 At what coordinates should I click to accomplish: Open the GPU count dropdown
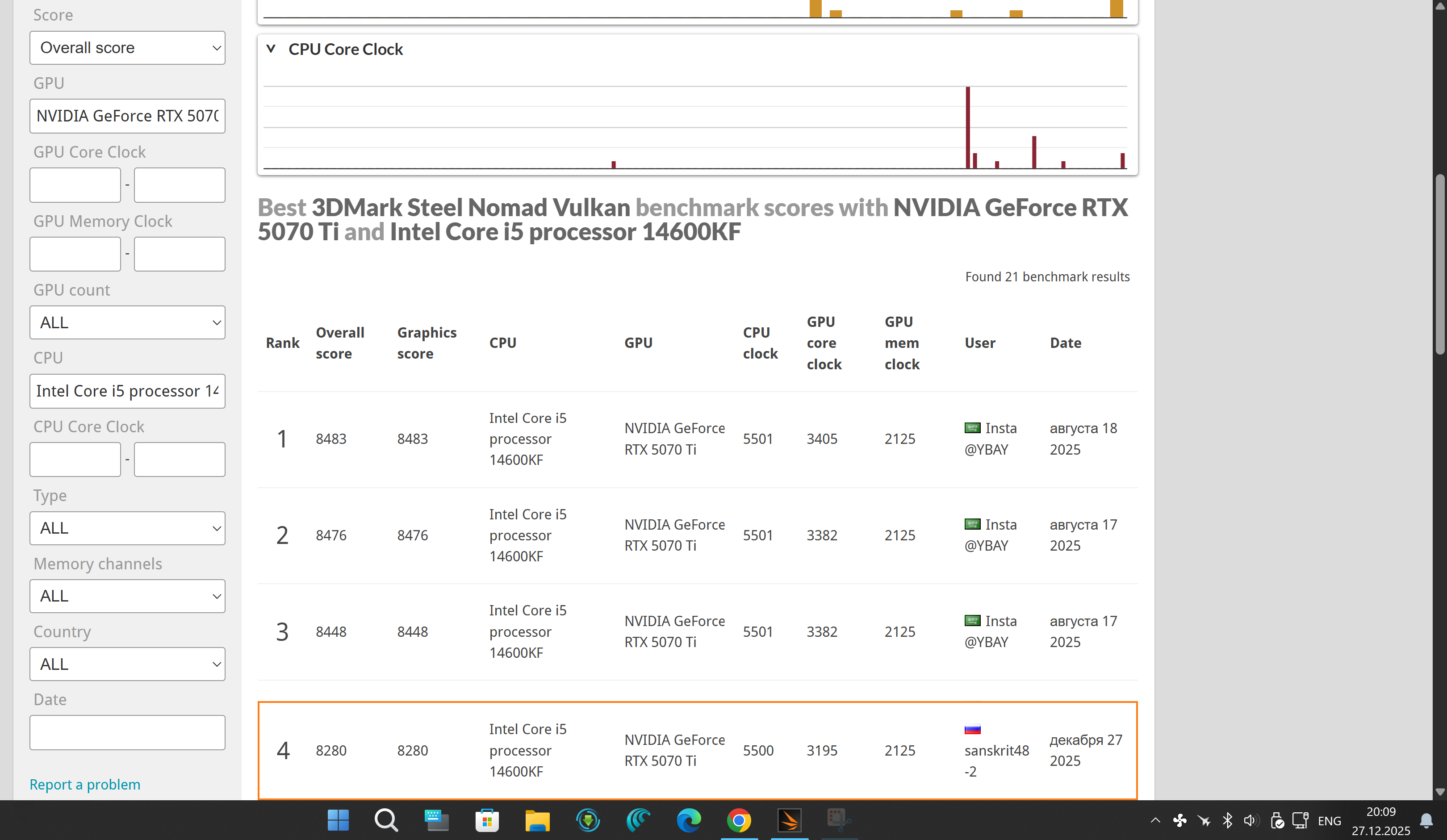click(x=127, y=322)
